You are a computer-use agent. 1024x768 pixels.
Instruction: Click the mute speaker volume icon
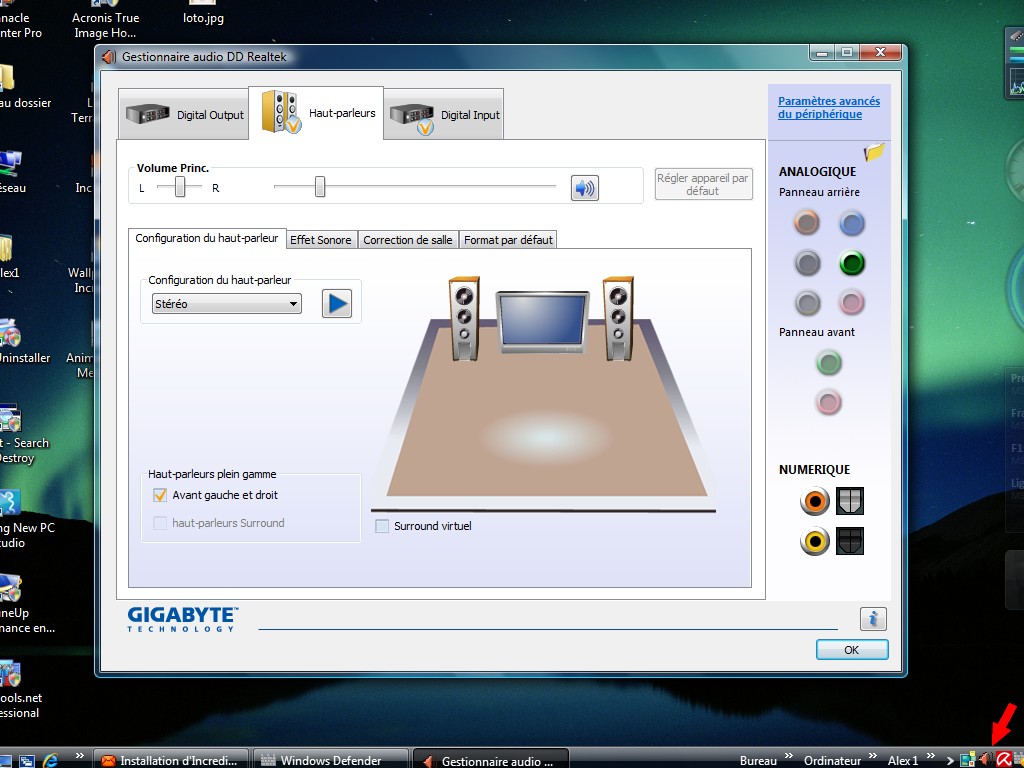(584, 187)
